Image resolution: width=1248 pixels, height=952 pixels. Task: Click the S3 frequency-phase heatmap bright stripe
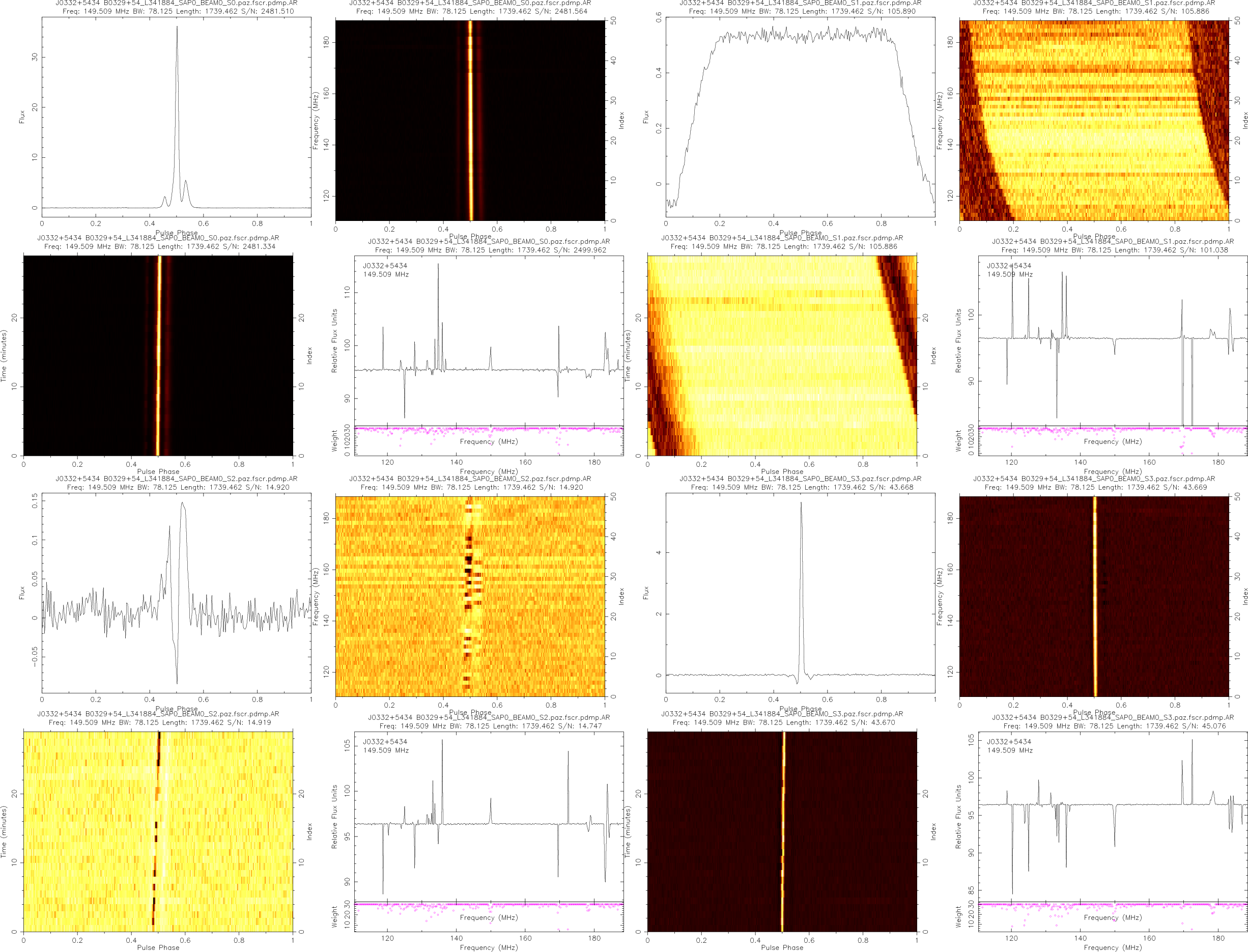[1094, 596]
